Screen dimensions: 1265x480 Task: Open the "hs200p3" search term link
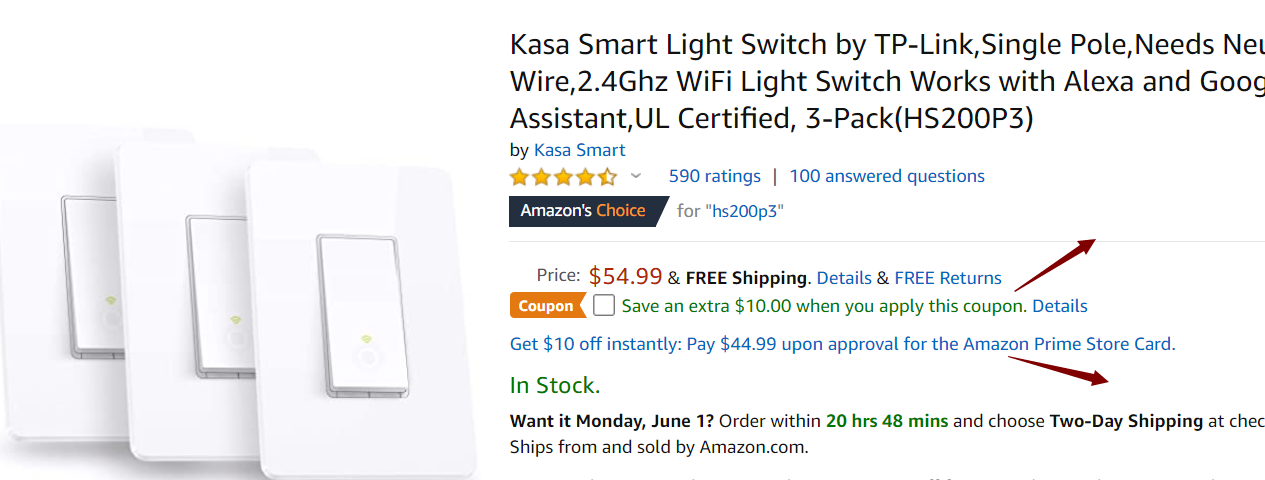pyautogui.click(x=745, y=211)
